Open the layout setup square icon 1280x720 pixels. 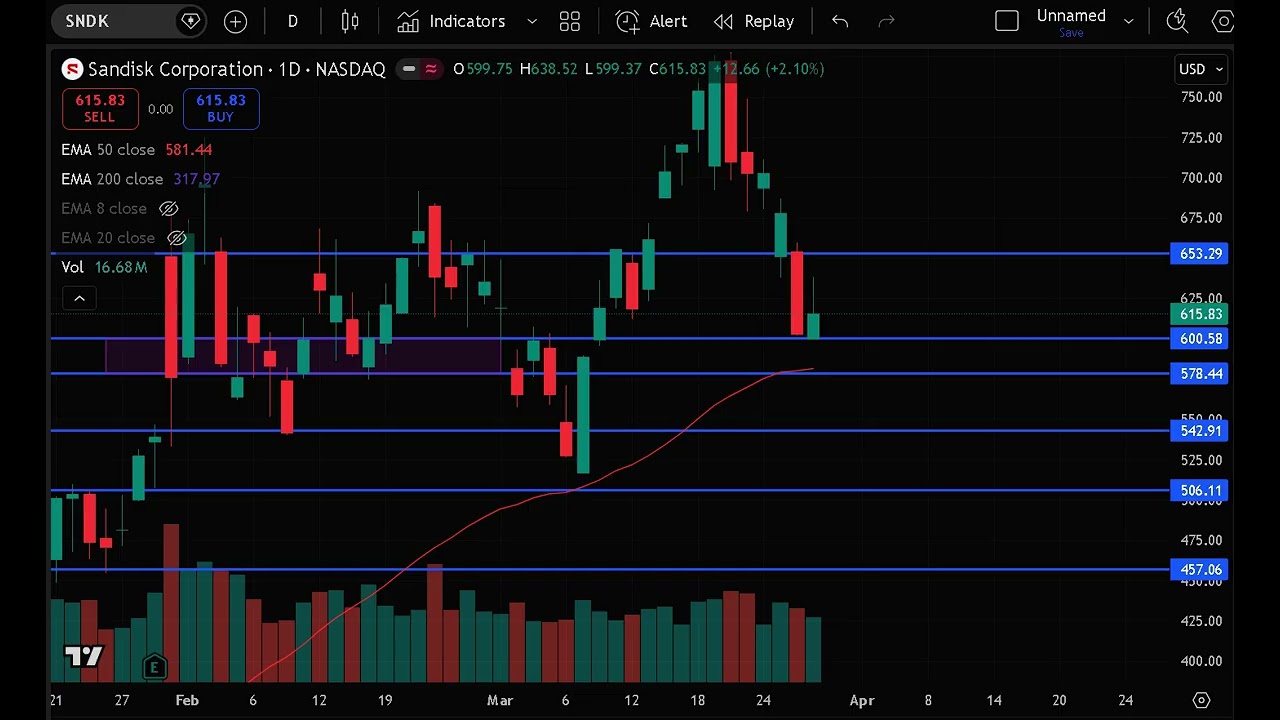[x=1007, y=21]
